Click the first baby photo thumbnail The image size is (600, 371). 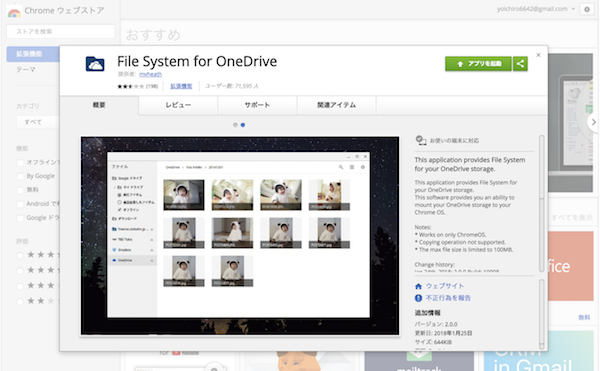pos(184,195)
